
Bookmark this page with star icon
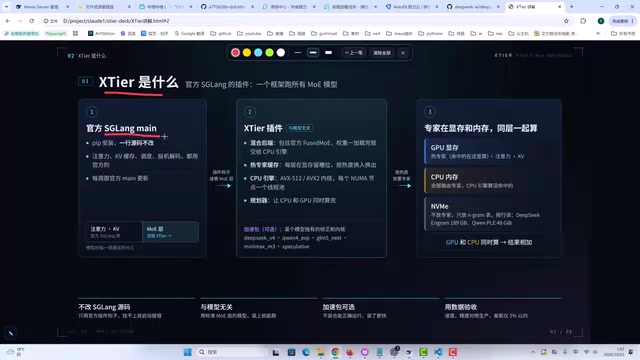coord(566,21)
